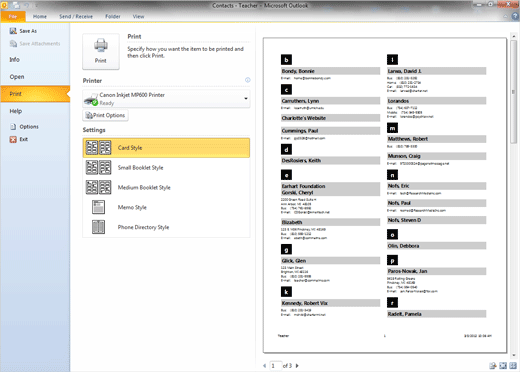
Task: Click the Outlook application icon
Action: point(4,5)
